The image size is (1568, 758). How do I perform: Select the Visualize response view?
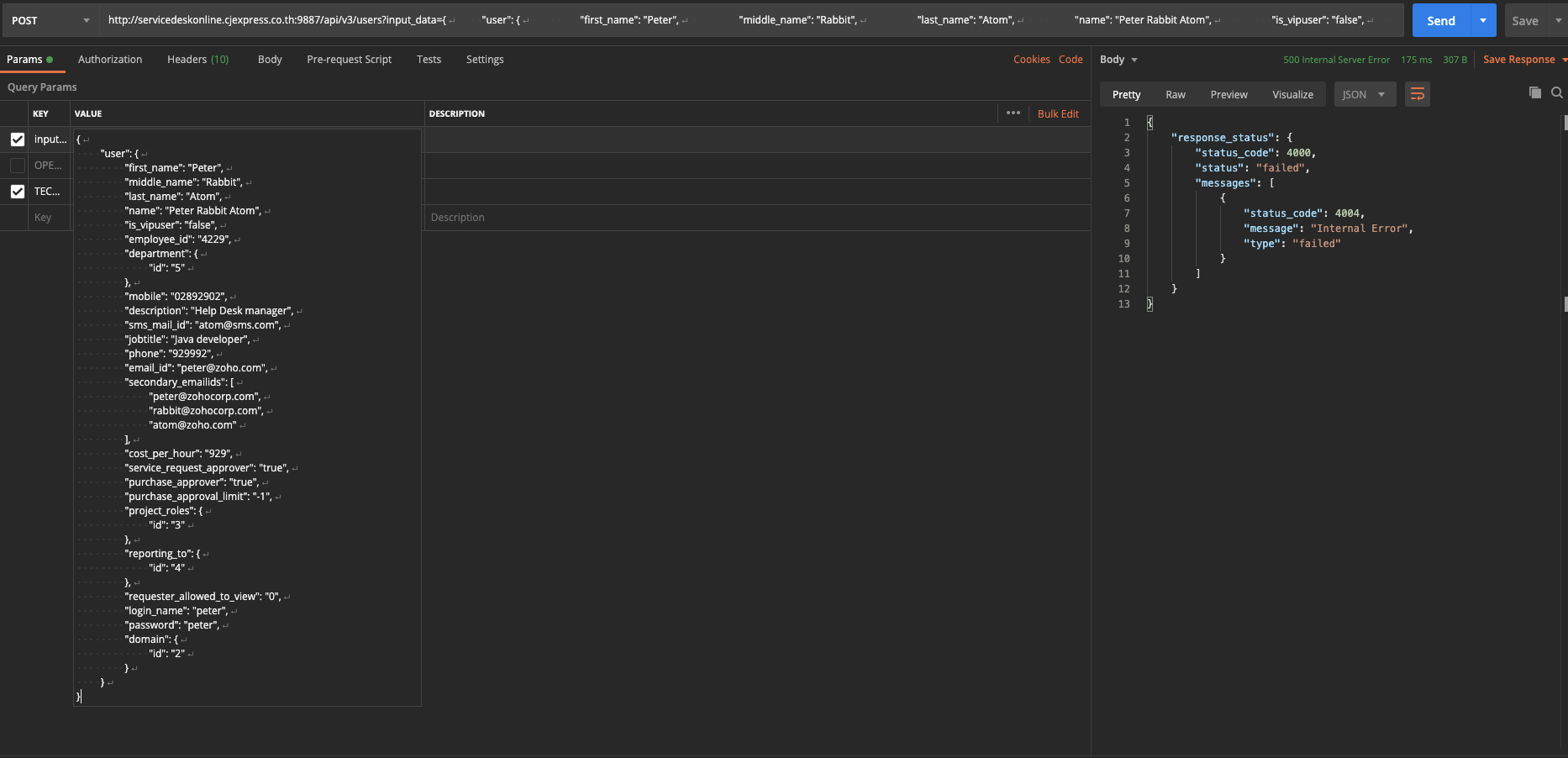tap(1292, 94)
